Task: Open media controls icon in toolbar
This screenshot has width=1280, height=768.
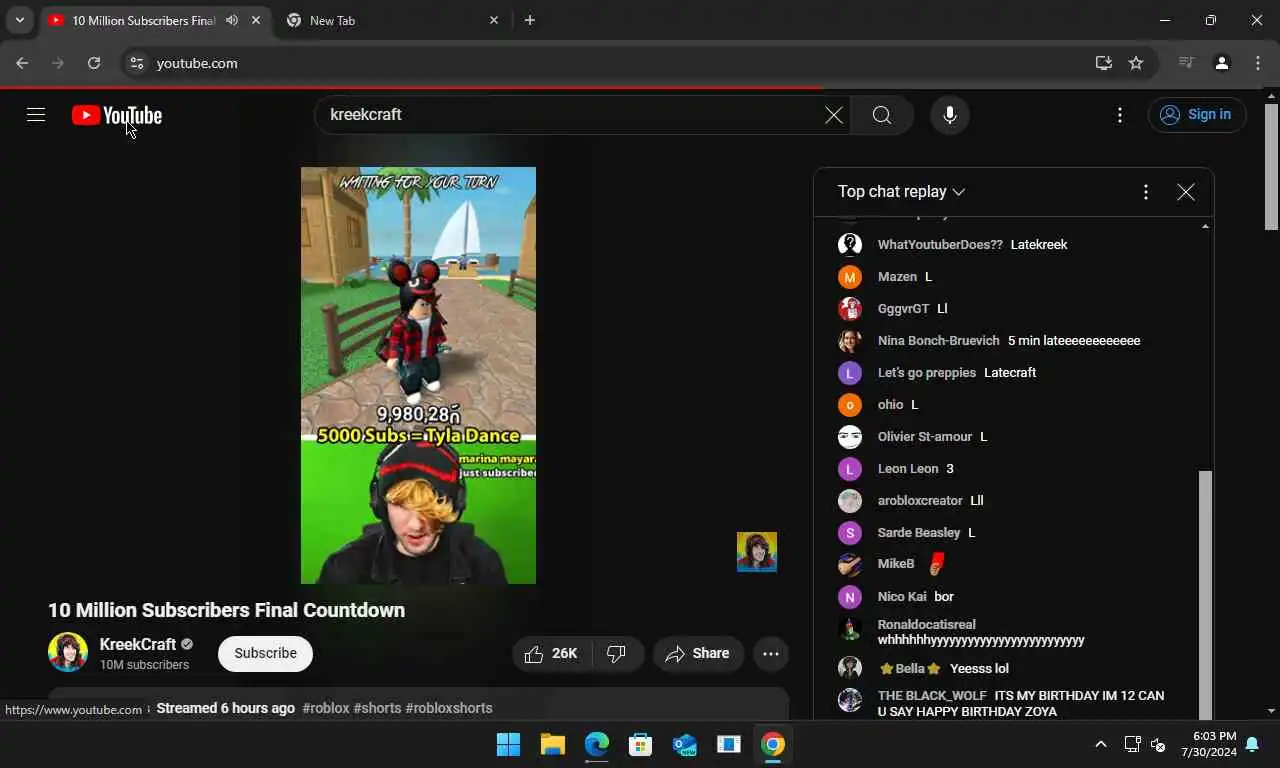Action: (1186, 63)
